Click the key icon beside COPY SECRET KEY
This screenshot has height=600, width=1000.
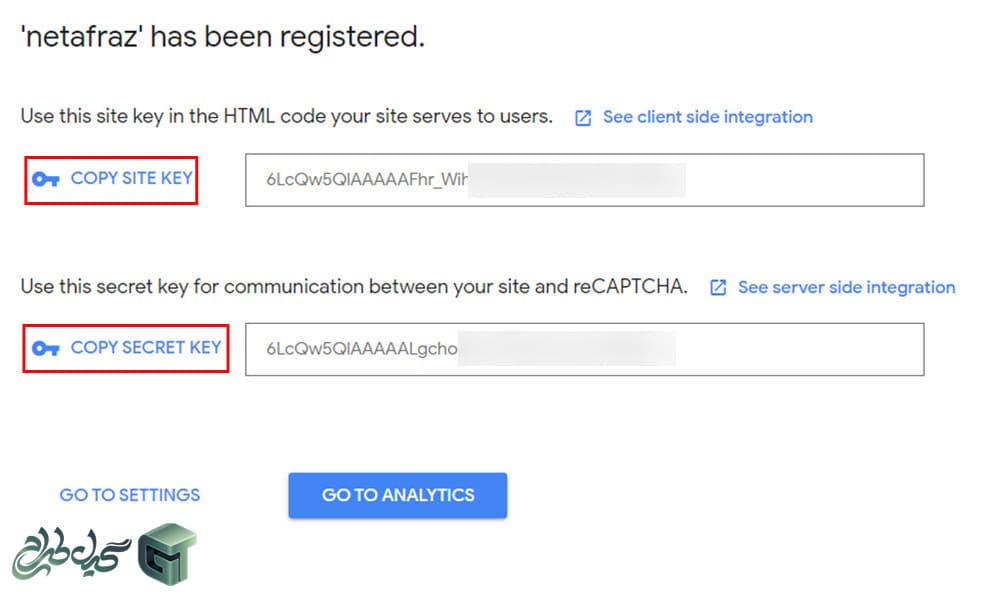coord(46,348)
